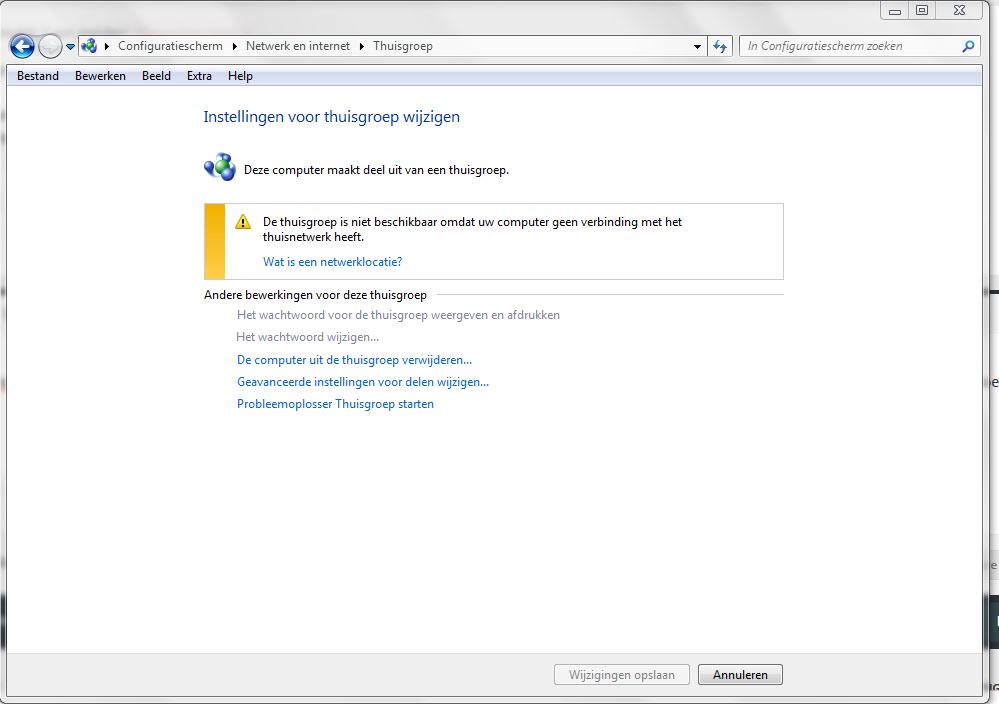Close the Thuisgroep window
The height and width of the screenshot is (704, 999).
(x=959, y=10)
